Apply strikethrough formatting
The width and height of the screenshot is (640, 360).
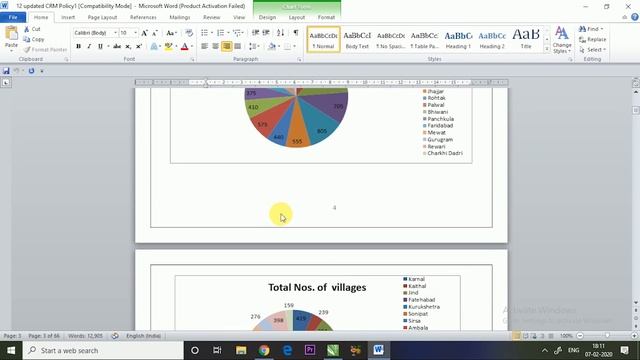(x=117, y=46)
